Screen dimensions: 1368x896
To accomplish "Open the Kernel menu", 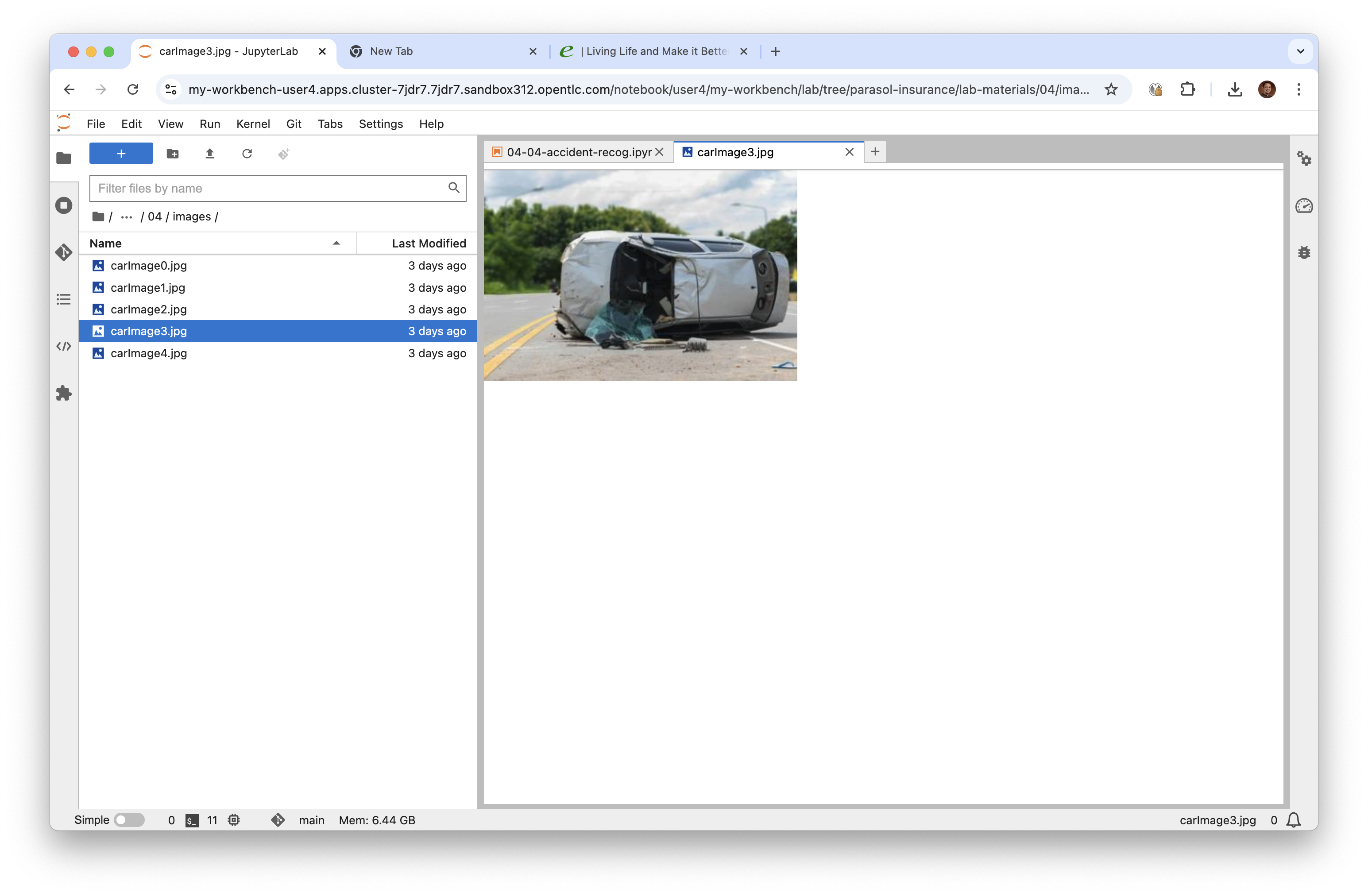I will (253, 124).
